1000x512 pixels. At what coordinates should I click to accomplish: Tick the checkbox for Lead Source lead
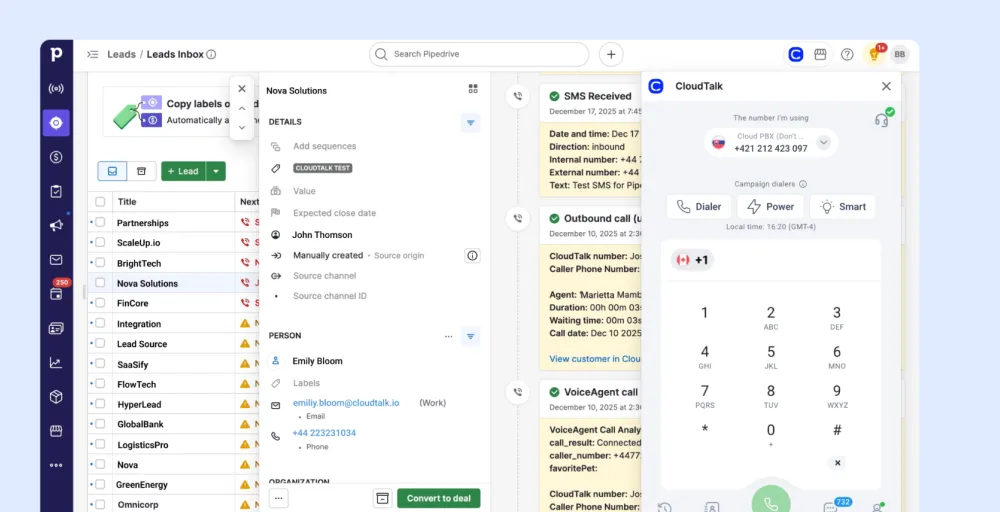(x=100, y=344)
